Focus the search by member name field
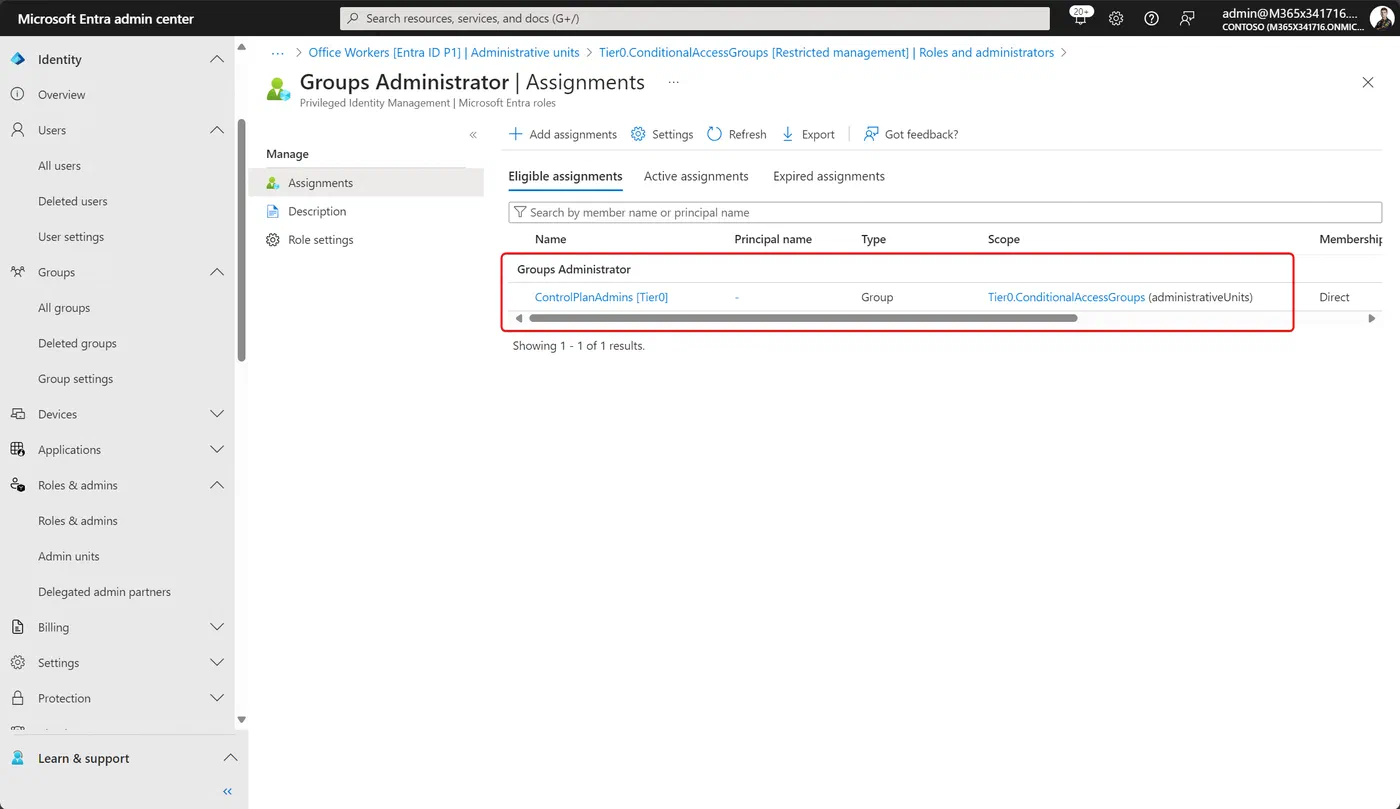The image size is (1400, 809). (945, 212)
